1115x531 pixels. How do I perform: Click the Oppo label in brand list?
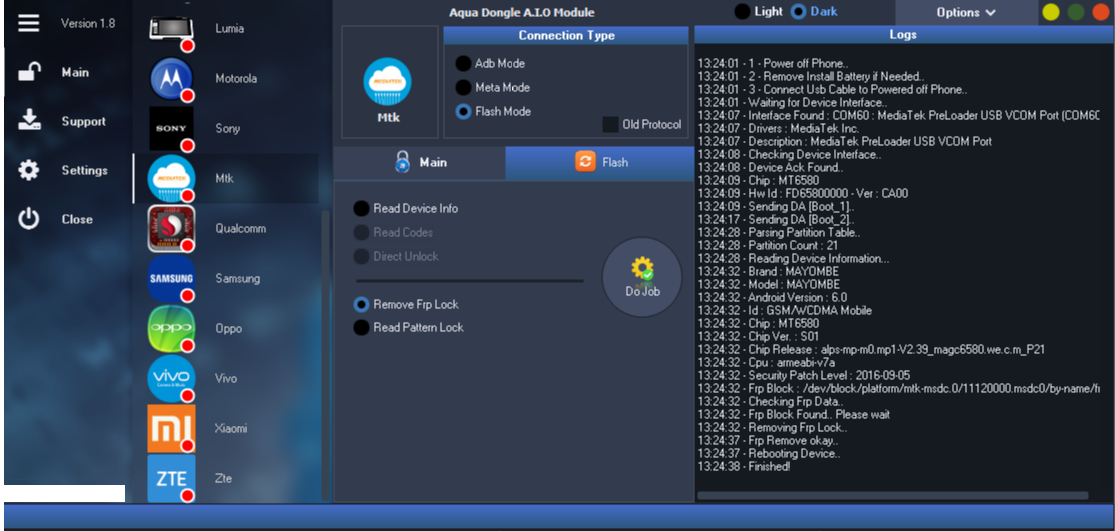[228, 328]
